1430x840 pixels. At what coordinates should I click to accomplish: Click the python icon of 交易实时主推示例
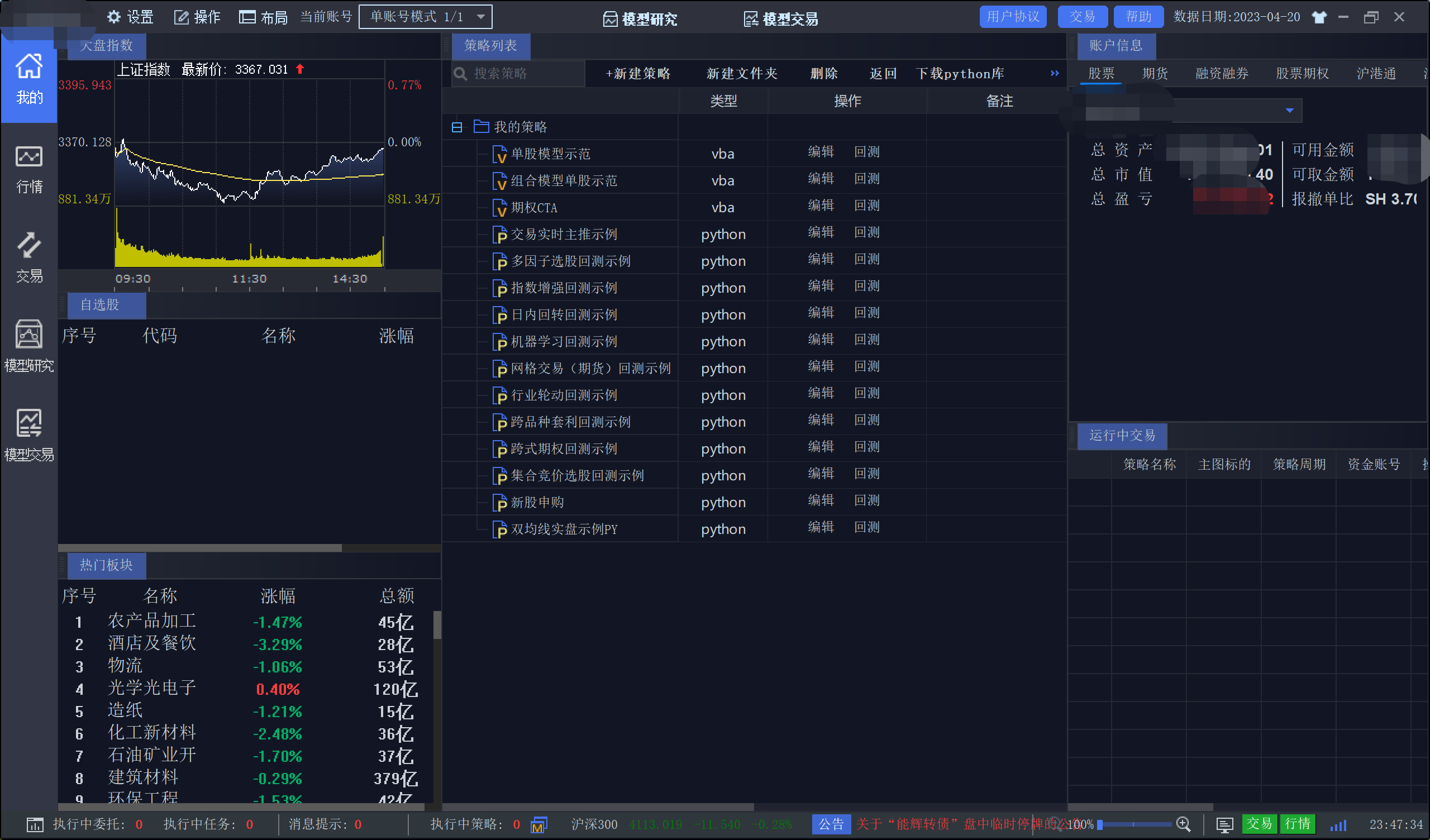click(499, 235)
